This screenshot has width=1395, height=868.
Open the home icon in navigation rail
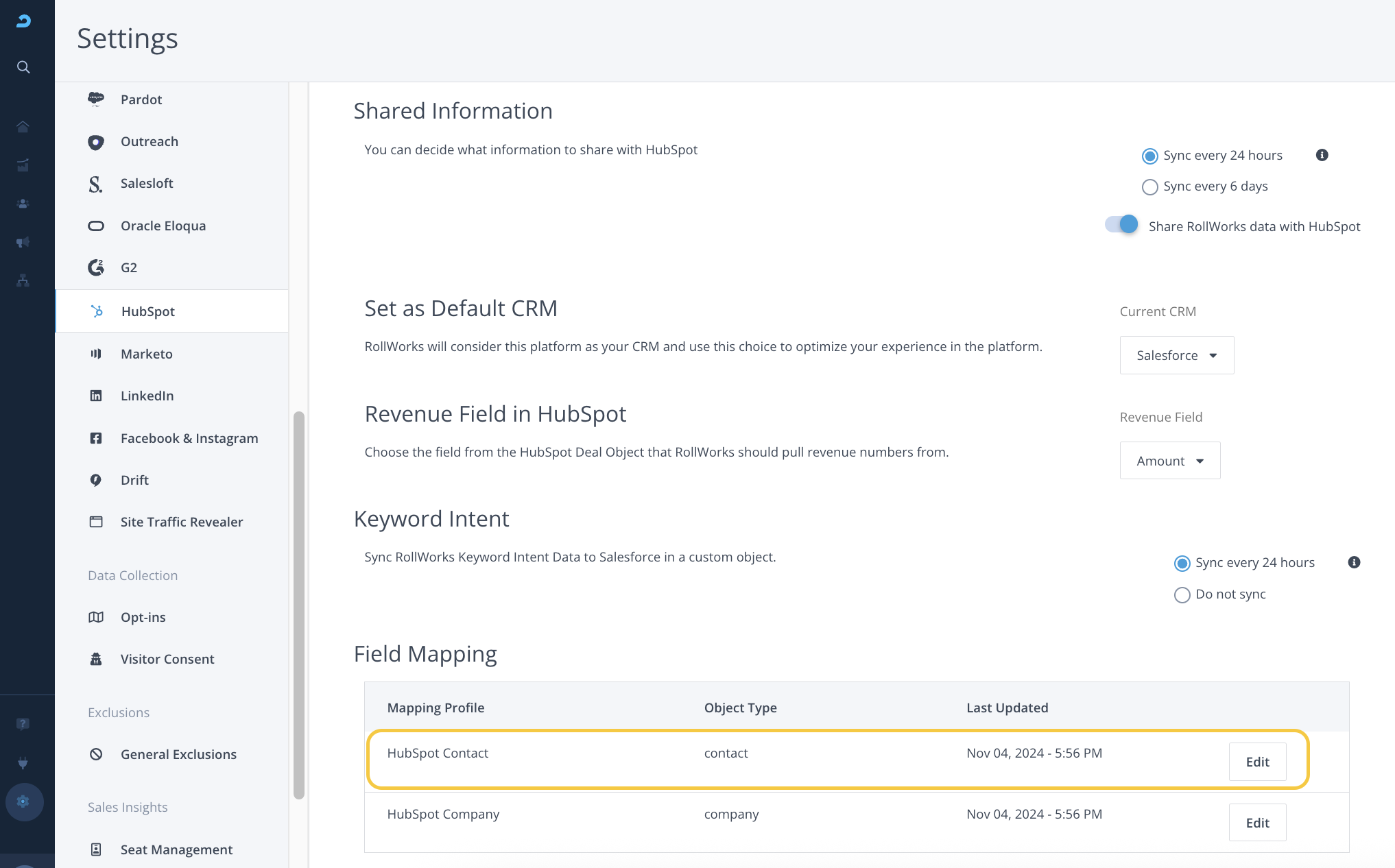click(x=23, y=127)
